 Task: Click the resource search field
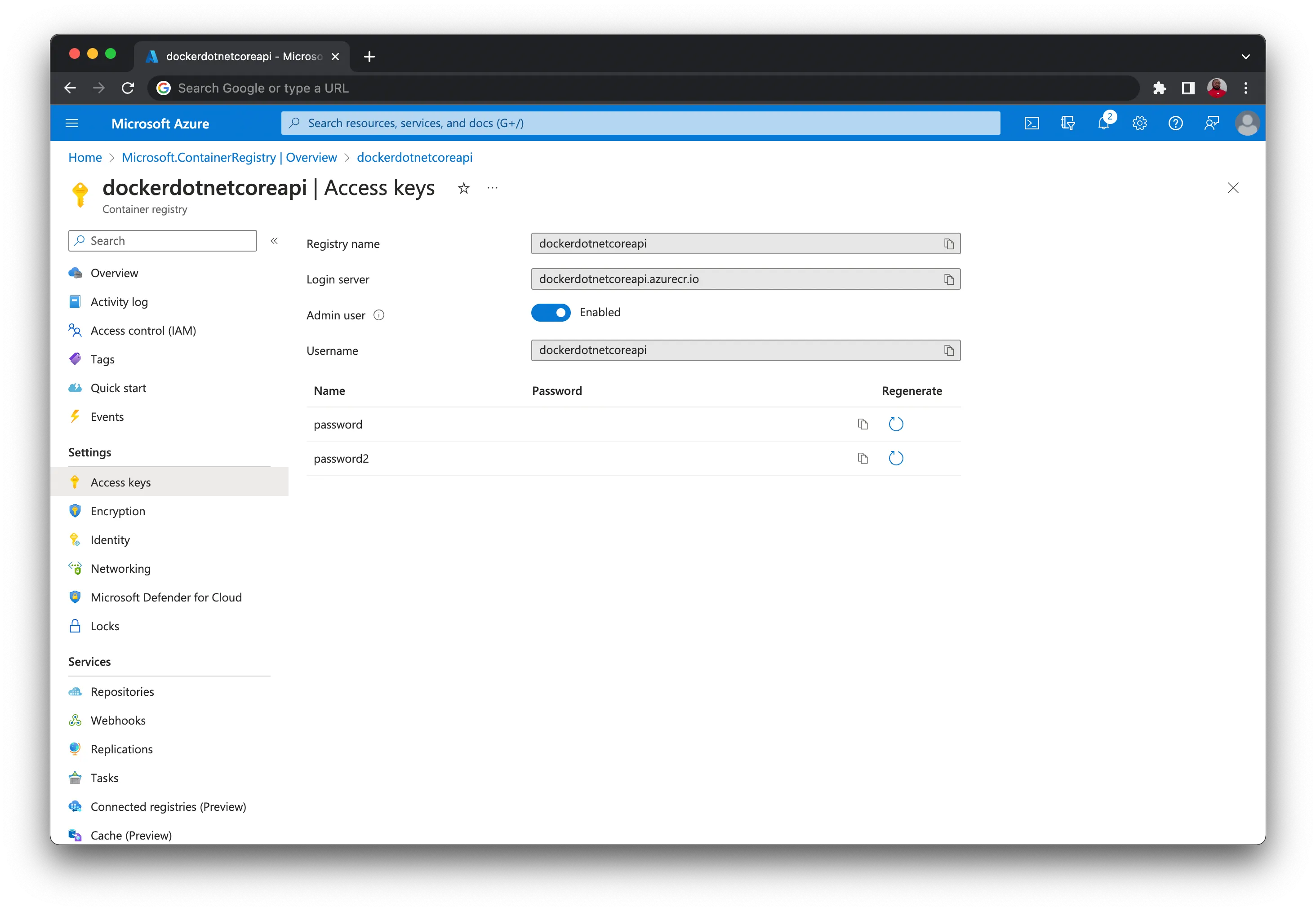[640, 123]
